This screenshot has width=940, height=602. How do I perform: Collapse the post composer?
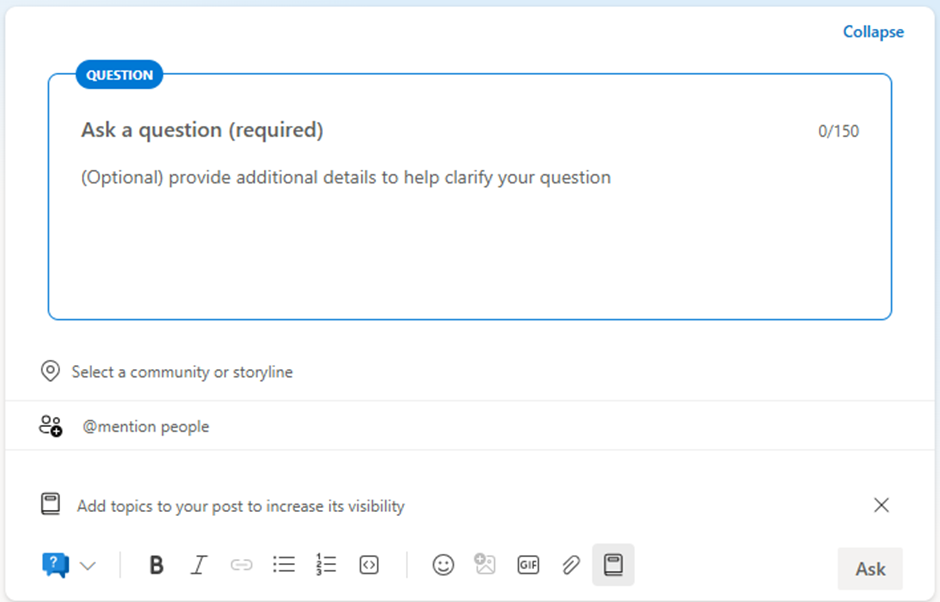pyautogui.click(x=872, y=32)
